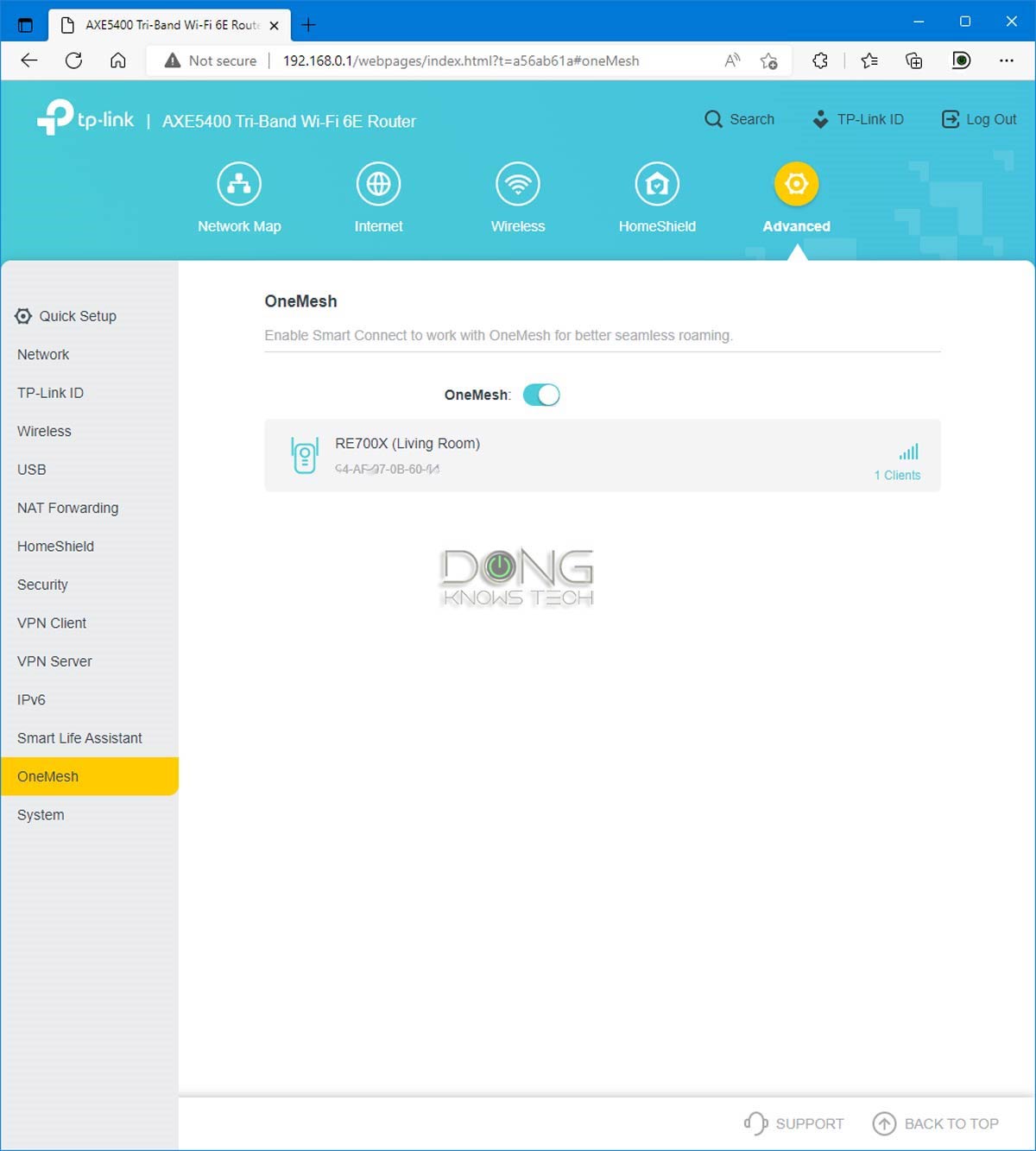Open the Internet globe icon
The width and height of the screenshot is (1036, 1151).
pos(378,184)
